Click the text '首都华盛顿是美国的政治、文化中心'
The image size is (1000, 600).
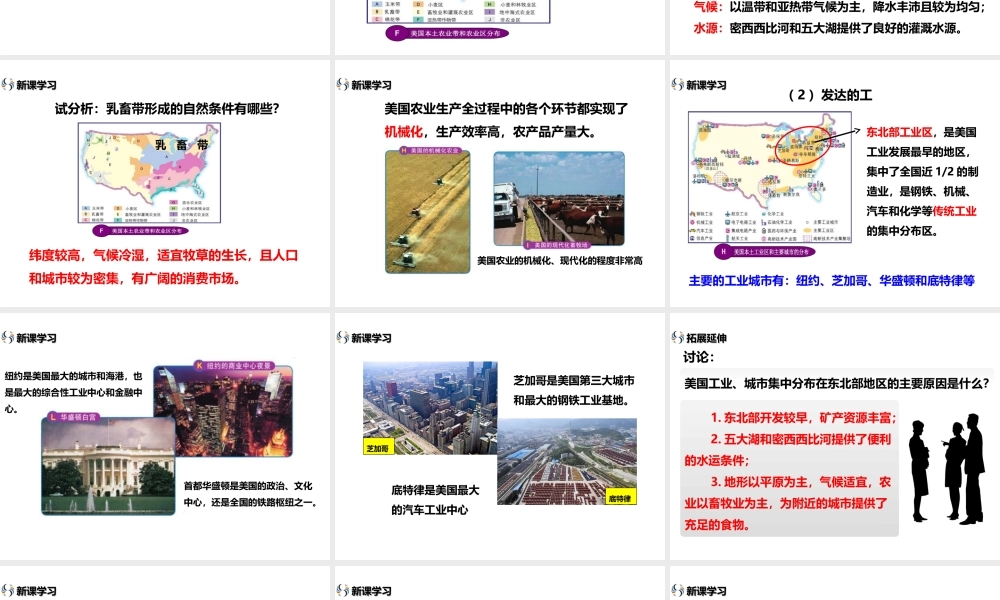(249, 494)
